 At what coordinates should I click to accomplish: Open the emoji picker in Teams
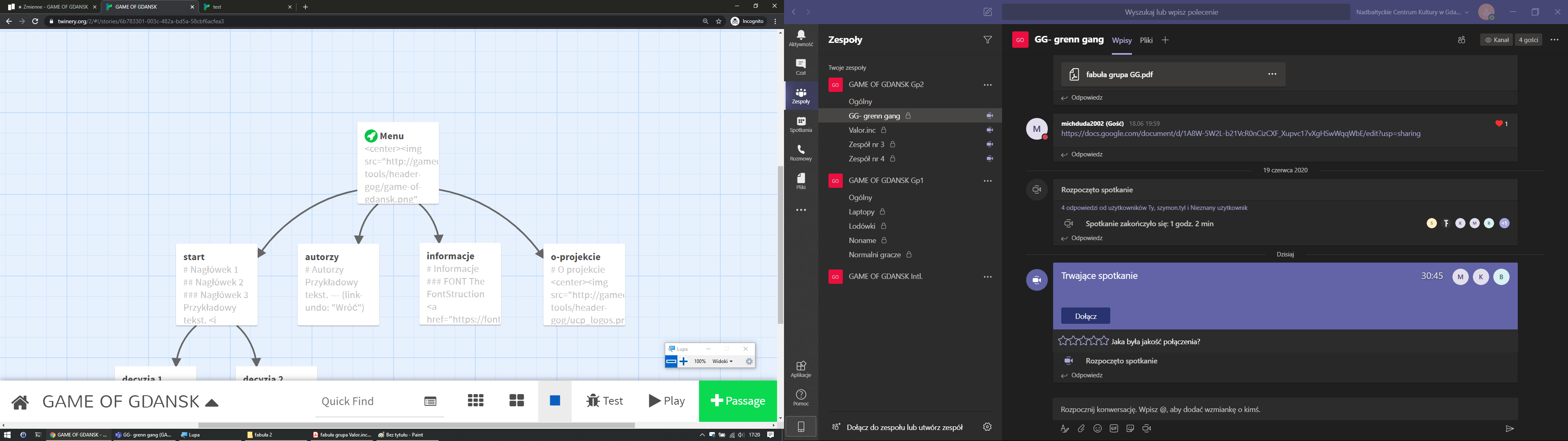tap(1098, 429)
